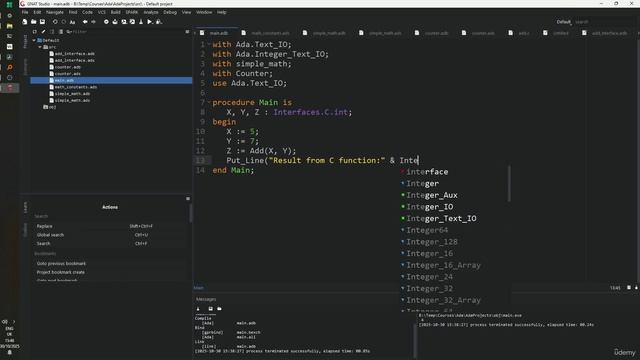Collapse the Default project tree node
This screenshot has width=640, height=360.
(34, 40)
